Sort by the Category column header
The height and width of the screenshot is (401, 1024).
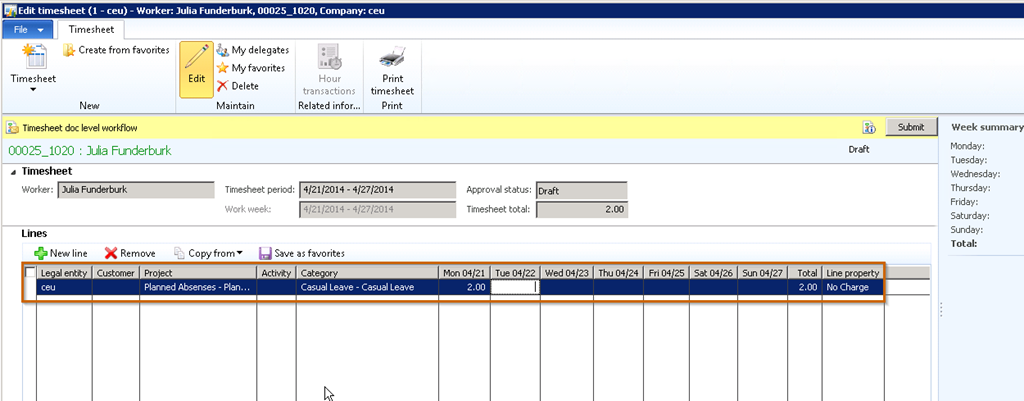click(x=366, y=272)
